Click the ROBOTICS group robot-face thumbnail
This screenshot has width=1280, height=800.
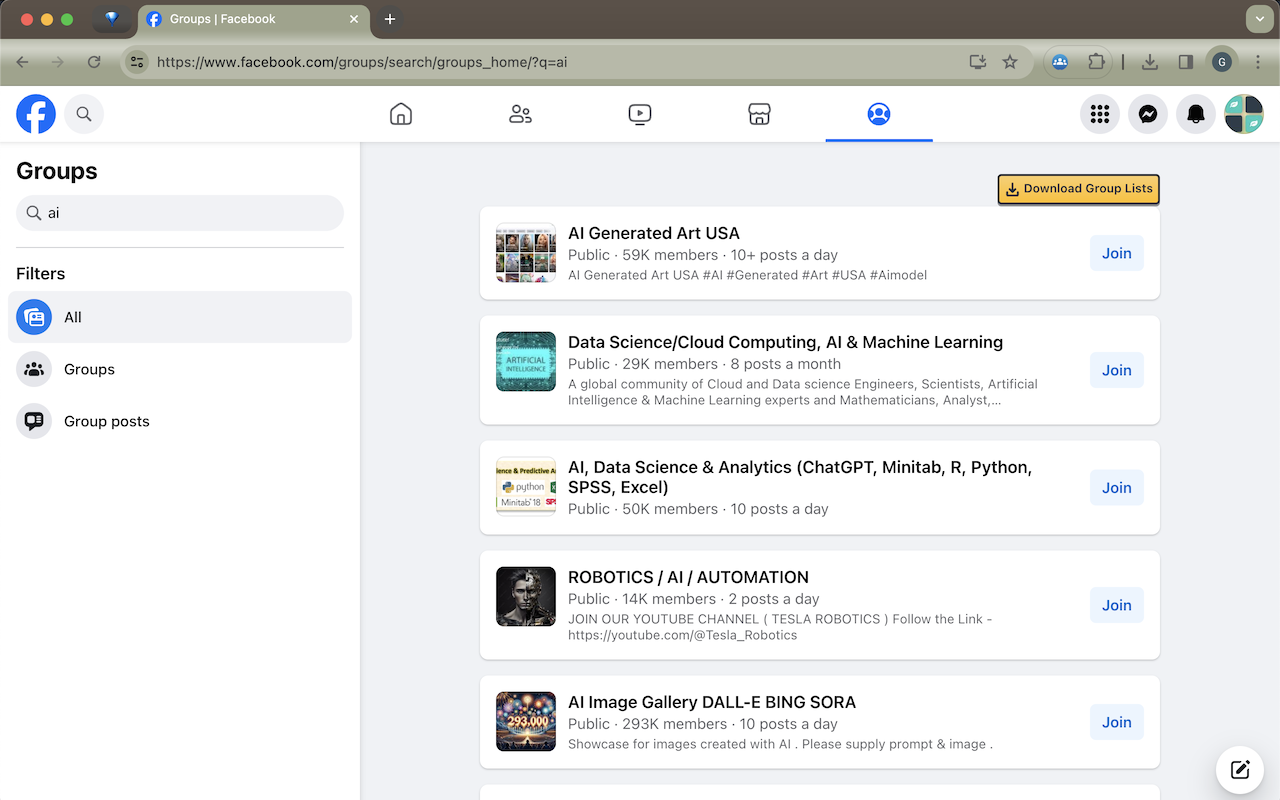(526, 597)
